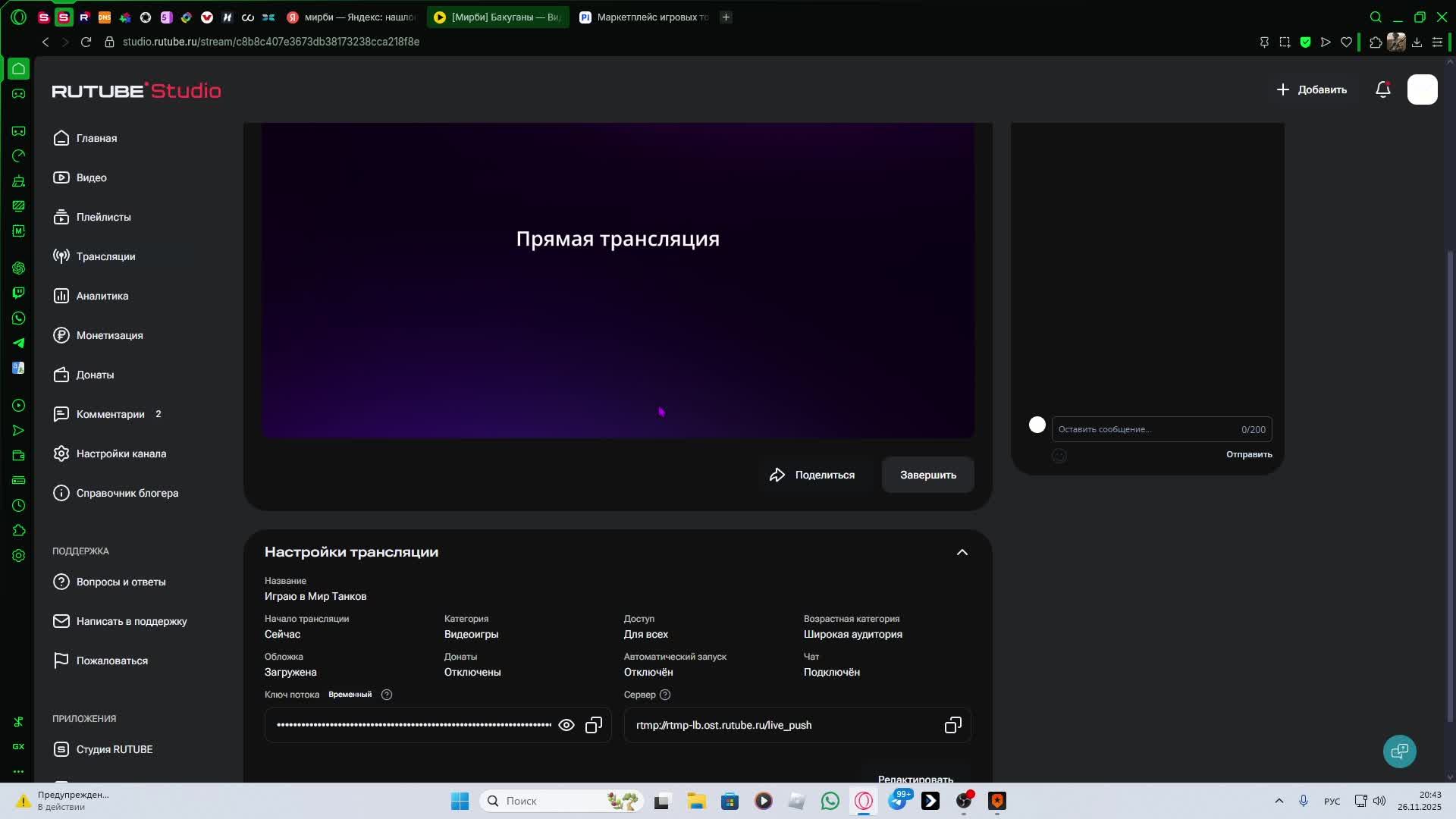Image resolution: width=1456 pixels, height=819 pixels.
Task: Click the chat message input field
Action: pyautogui.click(x=1145, y=430)
